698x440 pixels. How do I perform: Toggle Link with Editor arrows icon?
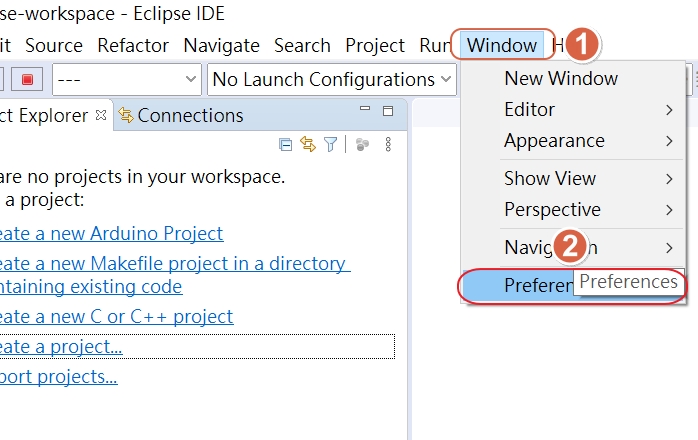308,144
